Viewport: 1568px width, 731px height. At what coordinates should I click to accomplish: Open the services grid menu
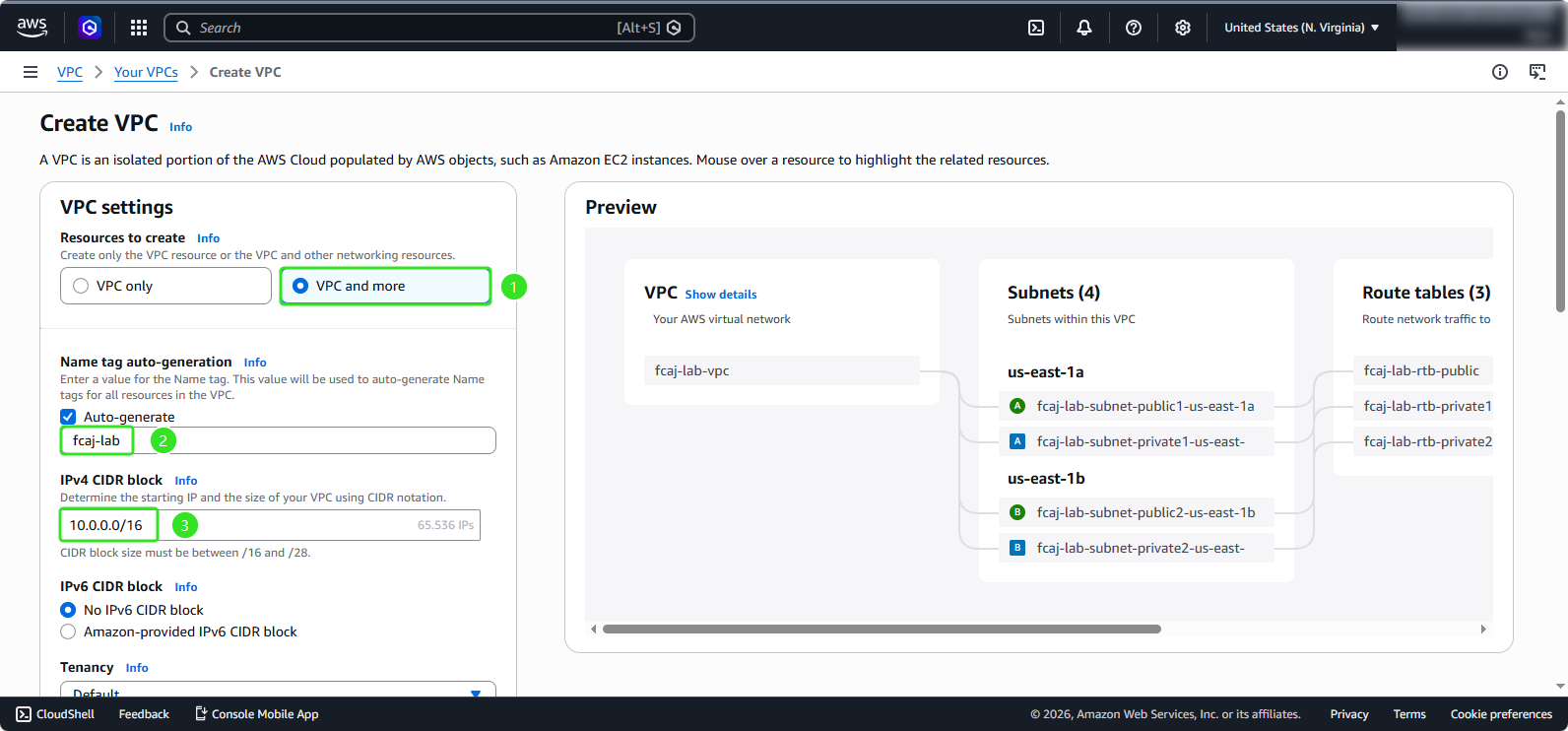[x=139, y=28]
